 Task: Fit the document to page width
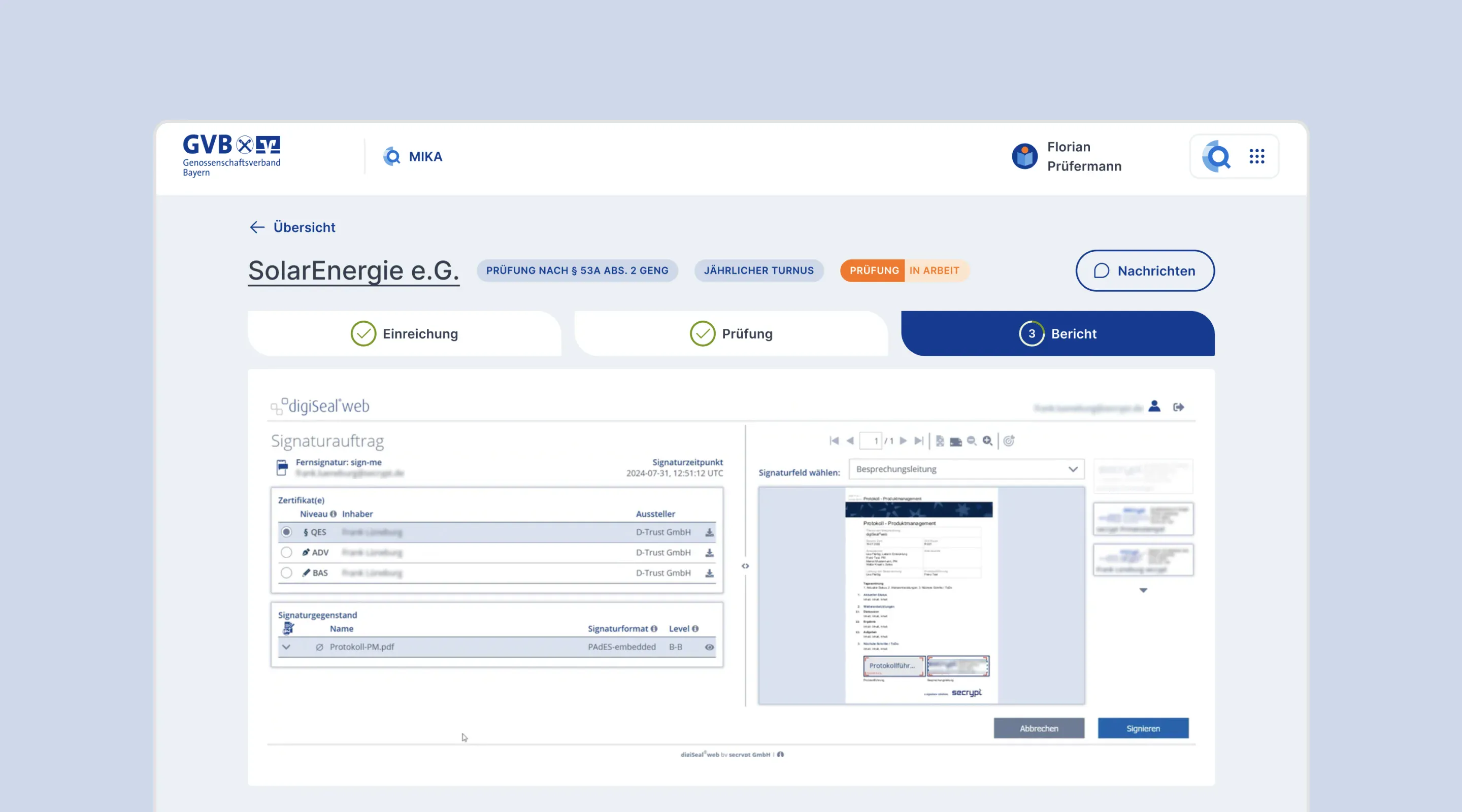[x=956, y=442]
